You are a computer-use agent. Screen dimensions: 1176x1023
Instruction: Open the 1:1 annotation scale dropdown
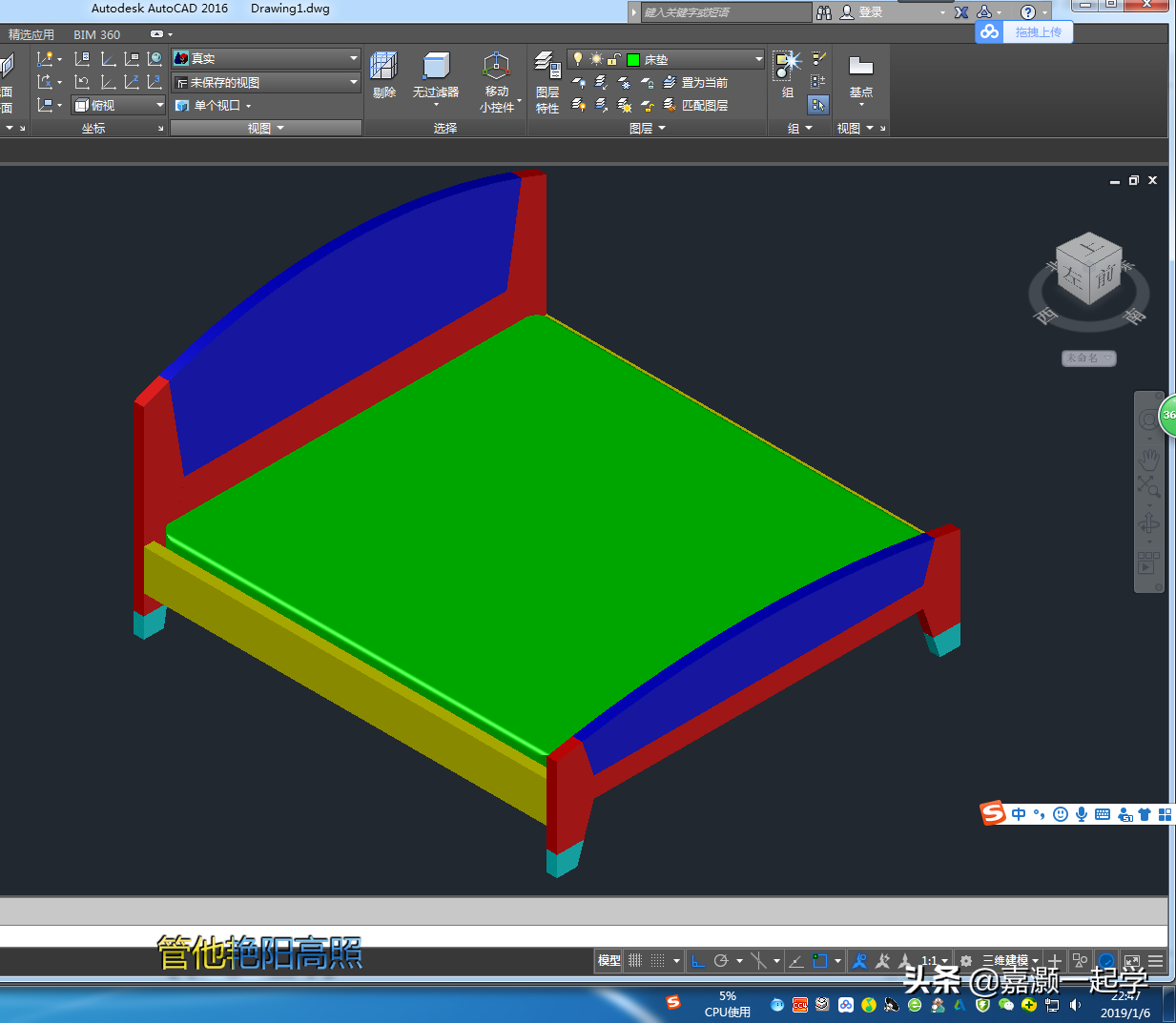click(x=935, y=961)
